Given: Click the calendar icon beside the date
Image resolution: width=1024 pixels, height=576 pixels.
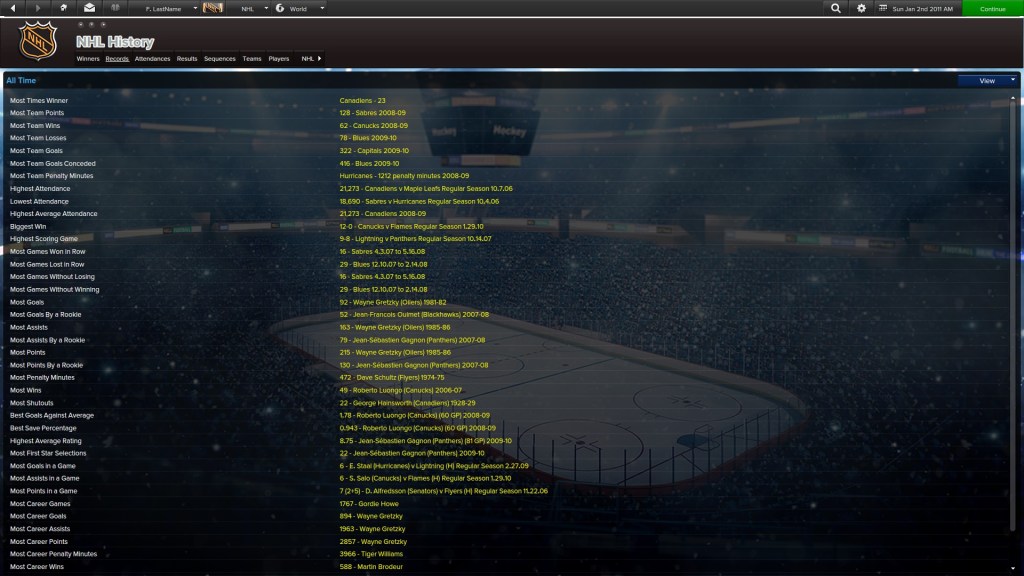Looking at the screenshot, I should pyautogui.click(x=883, y=8).
